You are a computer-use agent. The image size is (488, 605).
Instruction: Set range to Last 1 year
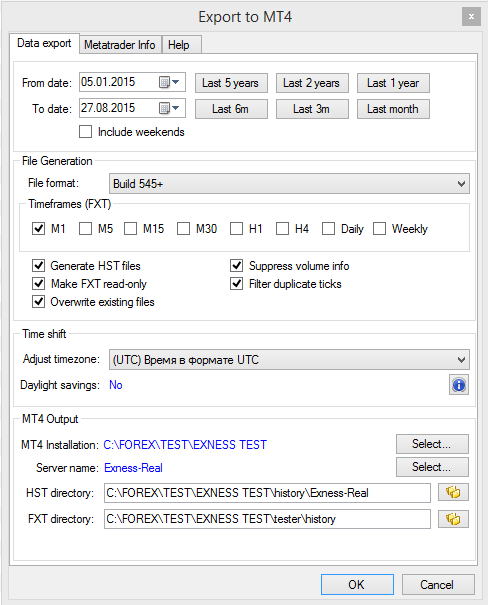click(393, 83)
